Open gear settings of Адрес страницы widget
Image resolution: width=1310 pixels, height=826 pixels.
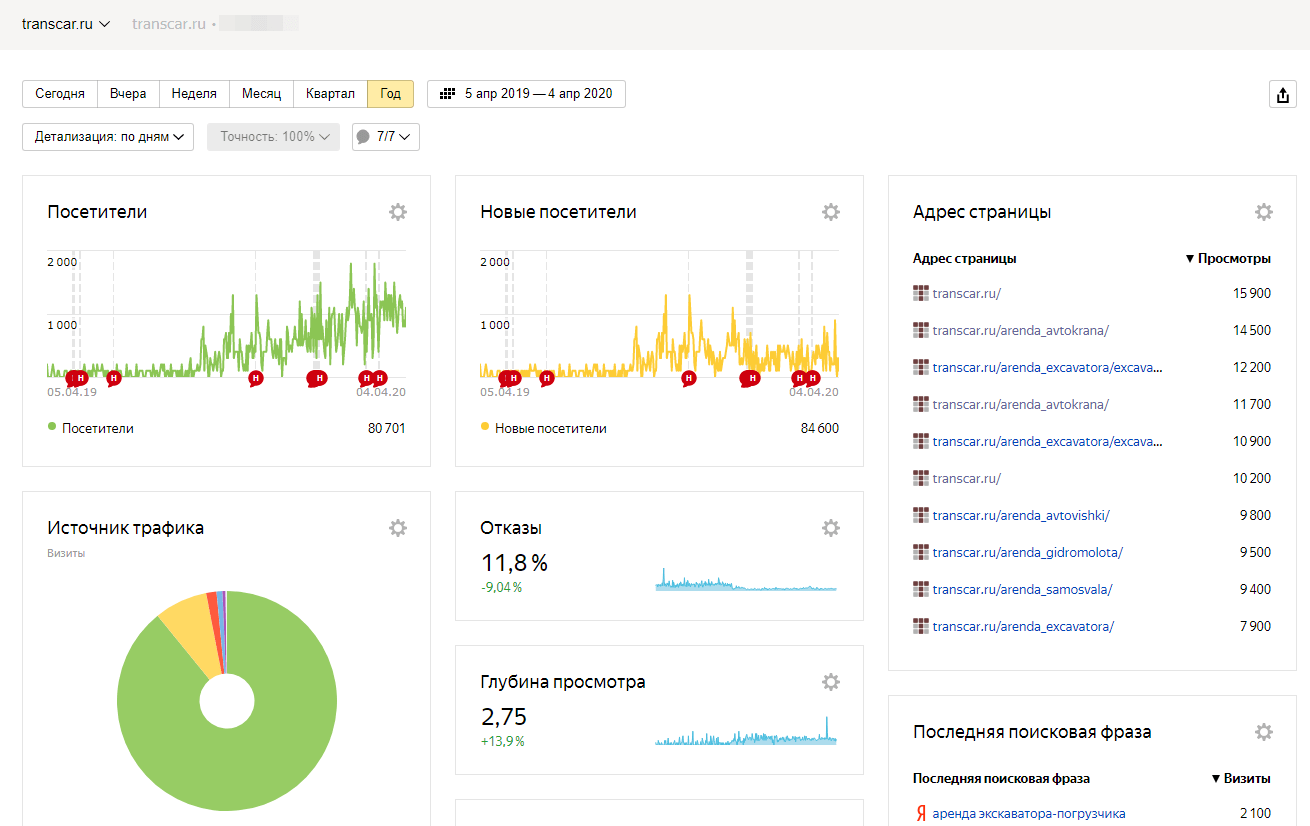click(1264, 212)
